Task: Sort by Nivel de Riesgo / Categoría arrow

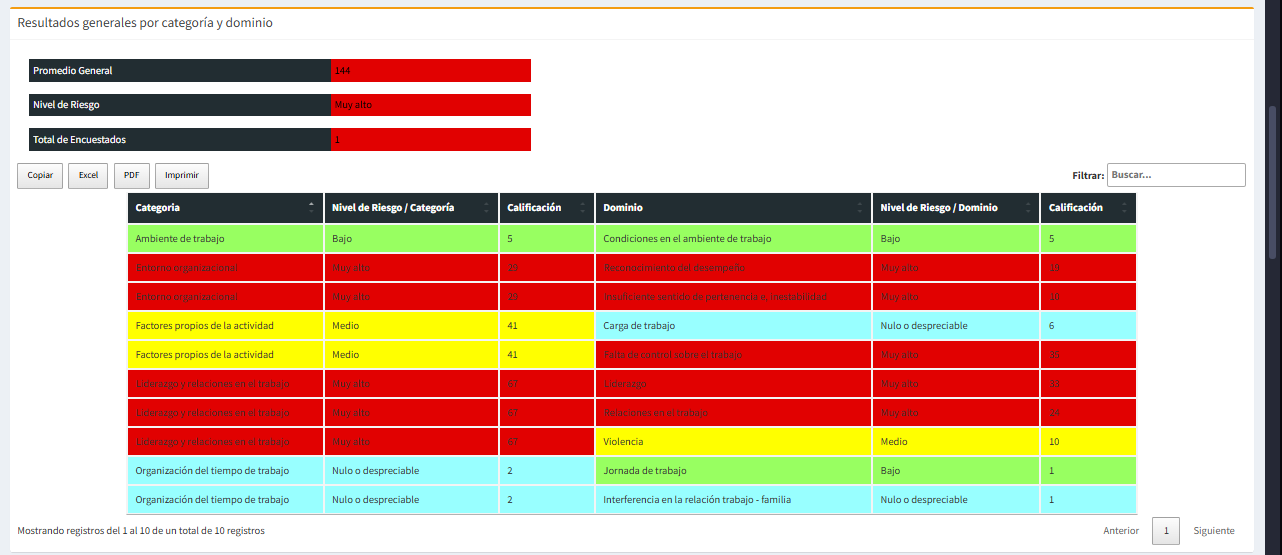Action: 486,208
